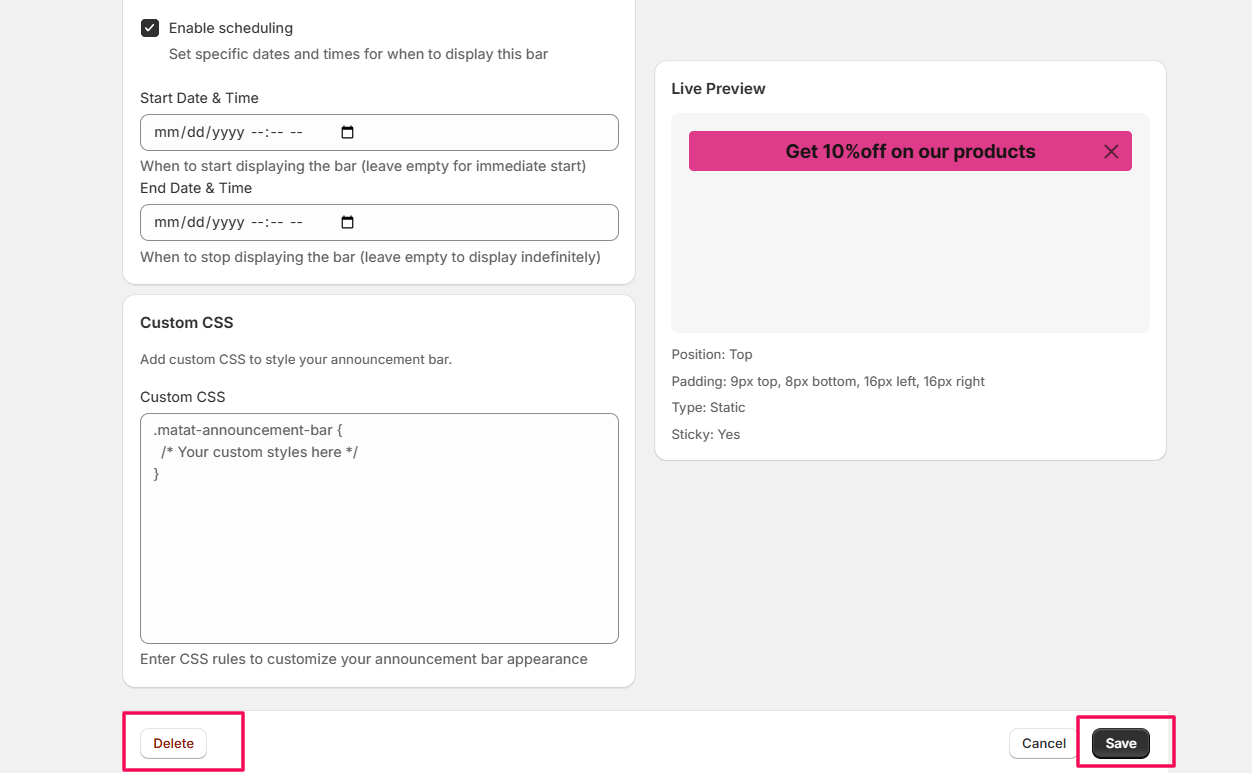Click the "Get 10%off on our products" preview text
The image size is (1252, 773).
pyautogui.click(x=910, y=152)
